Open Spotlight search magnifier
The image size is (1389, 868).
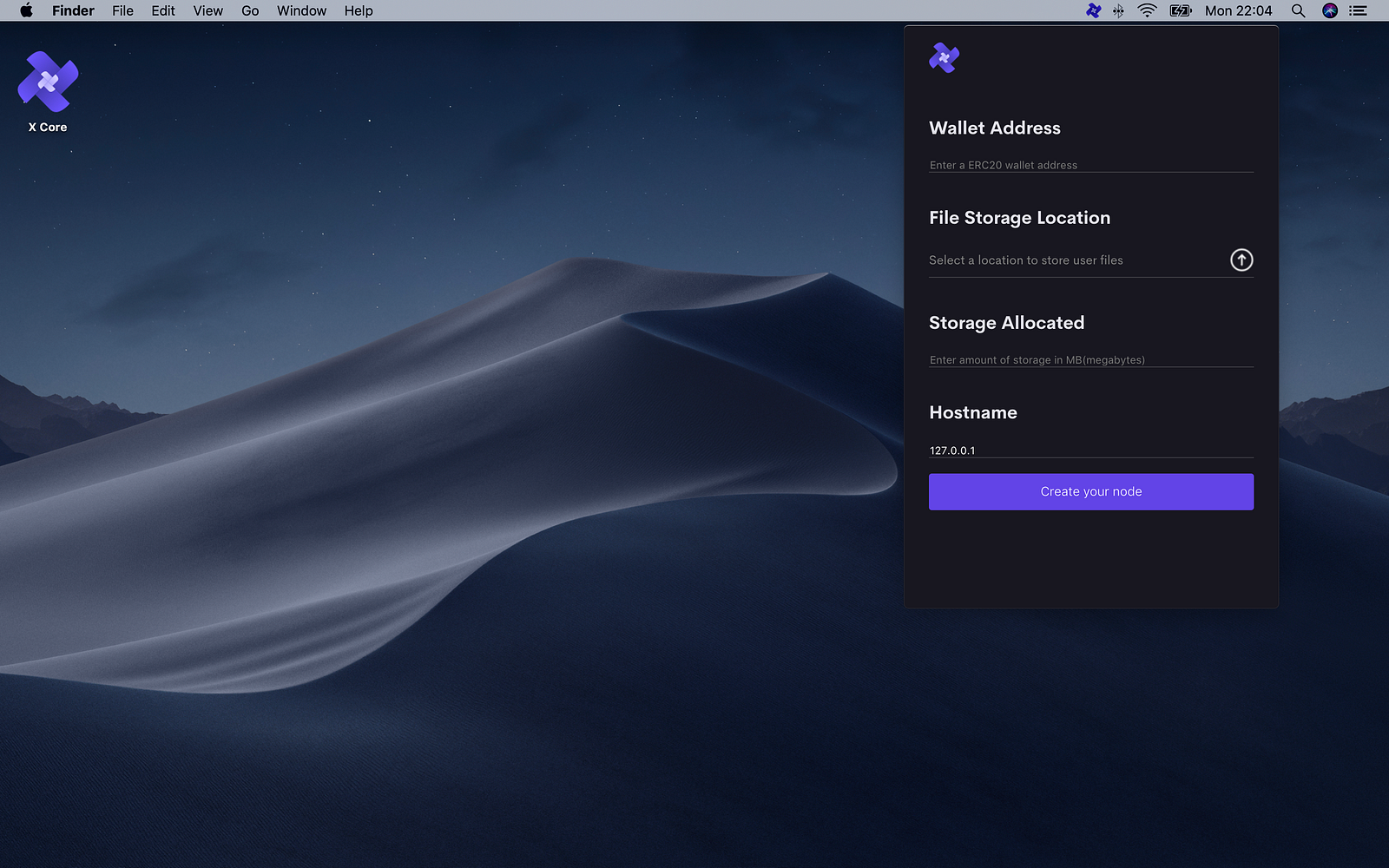(x=1298, y=10)
